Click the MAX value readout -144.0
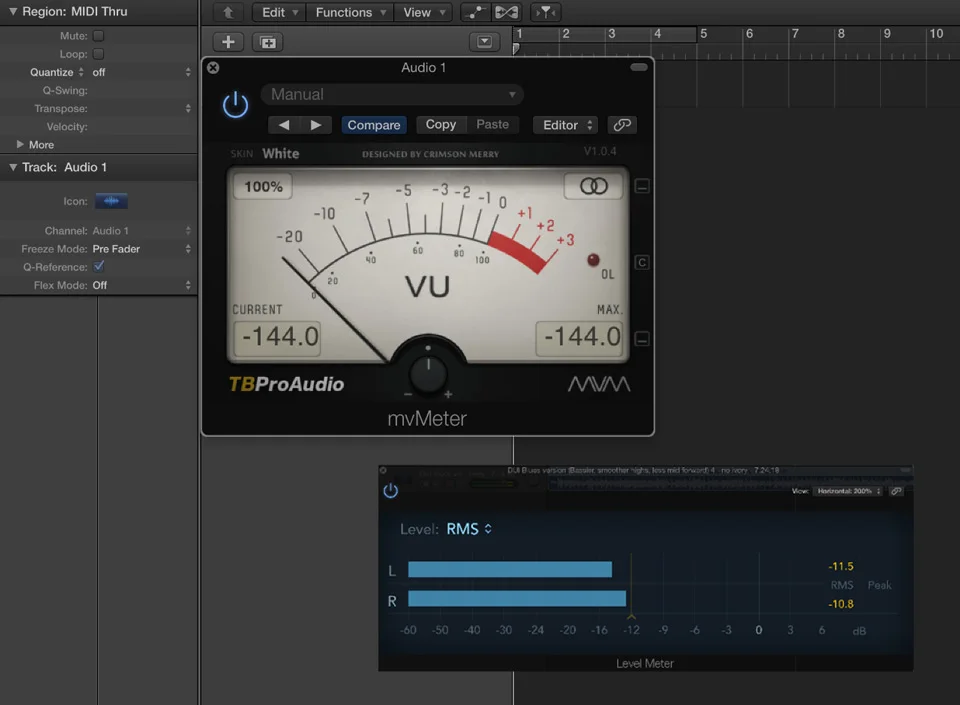 coord(580,337)
